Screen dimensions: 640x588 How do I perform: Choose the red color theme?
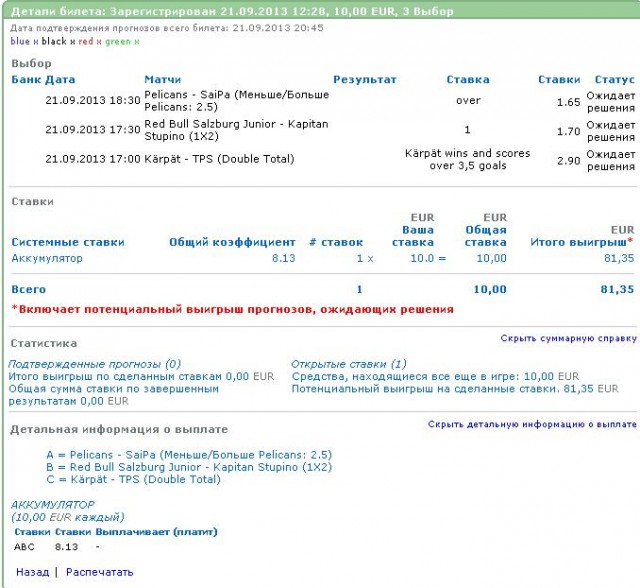[87, 42]
